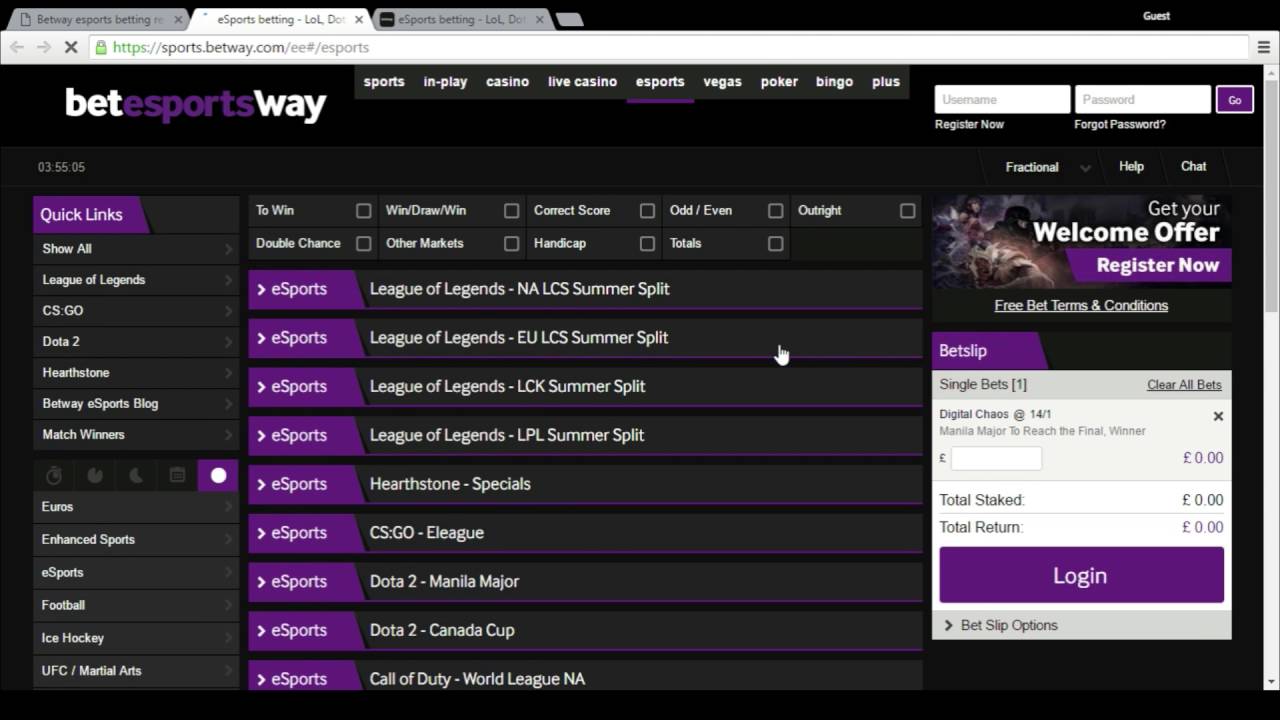Enable the Odd / Even filter

pos(776,211)
